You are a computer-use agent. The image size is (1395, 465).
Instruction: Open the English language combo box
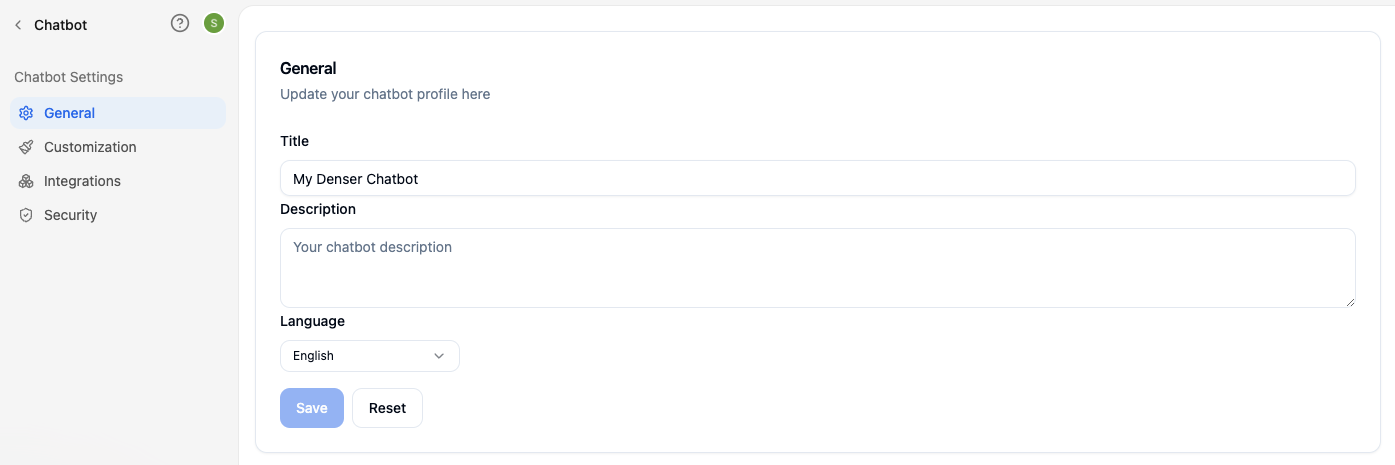[x=370, y=356]
